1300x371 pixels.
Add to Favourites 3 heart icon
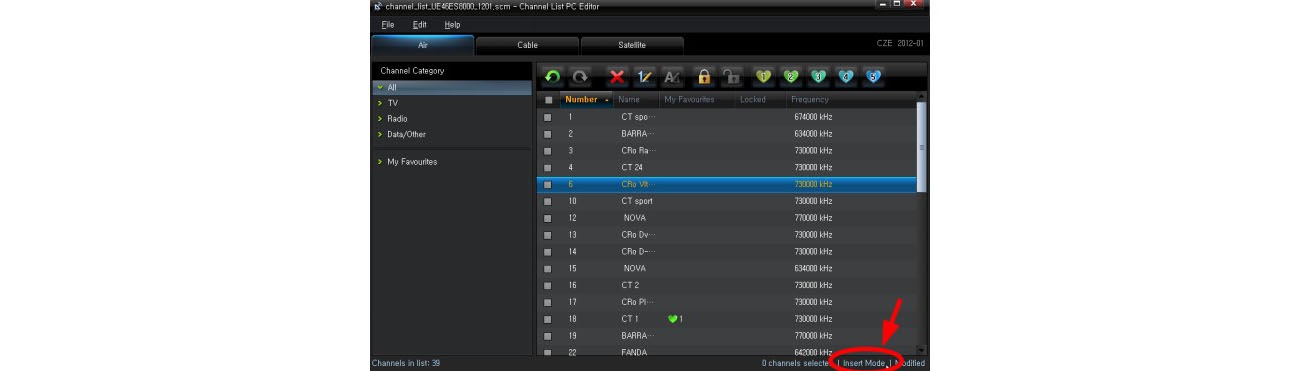point(818,77)
